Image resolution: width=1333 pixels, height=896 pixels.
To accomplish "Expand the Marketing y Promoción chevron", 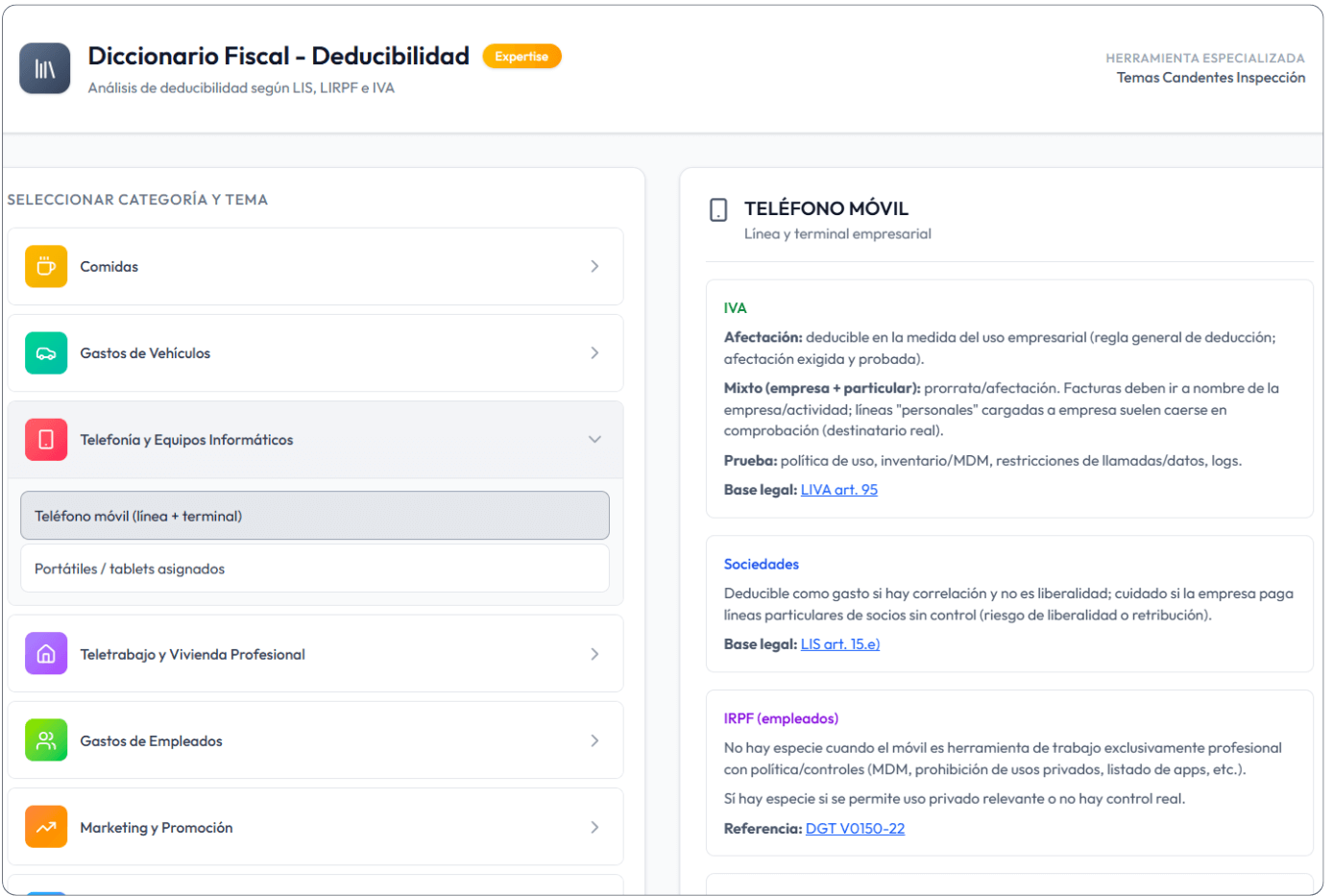I will point(594,827).
